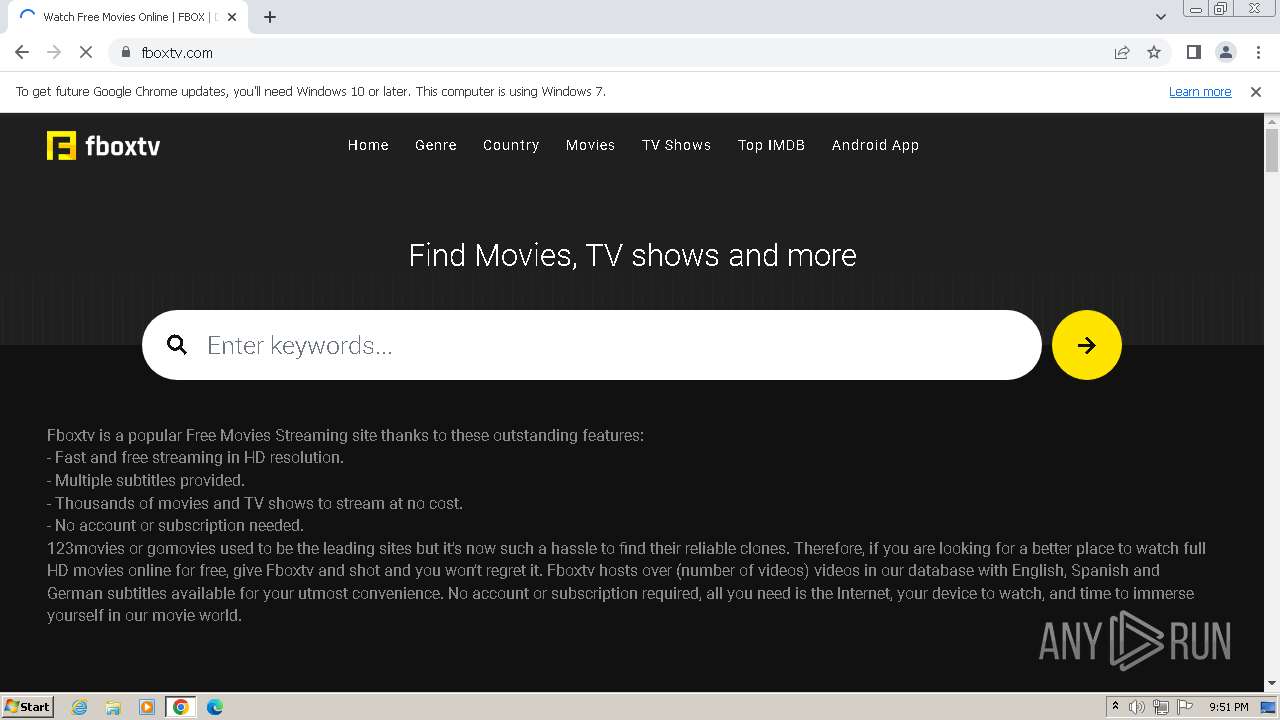Show hidden system tray icons
The image size is (1280, 720).
(1115, 707)
